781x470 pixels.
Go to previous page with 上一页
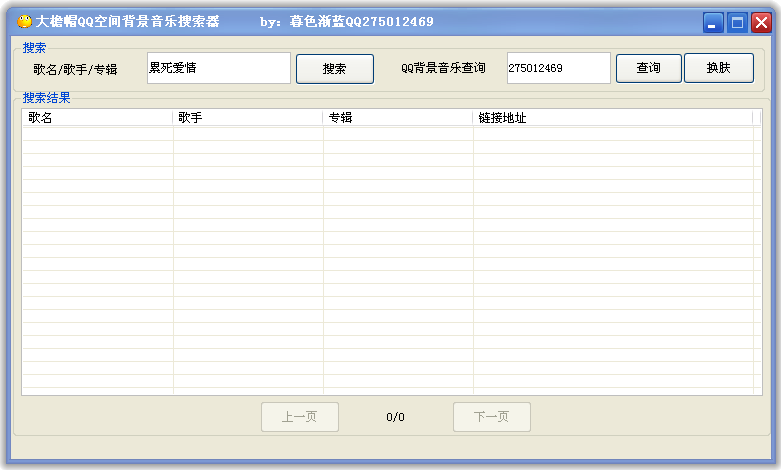point(300,417)
